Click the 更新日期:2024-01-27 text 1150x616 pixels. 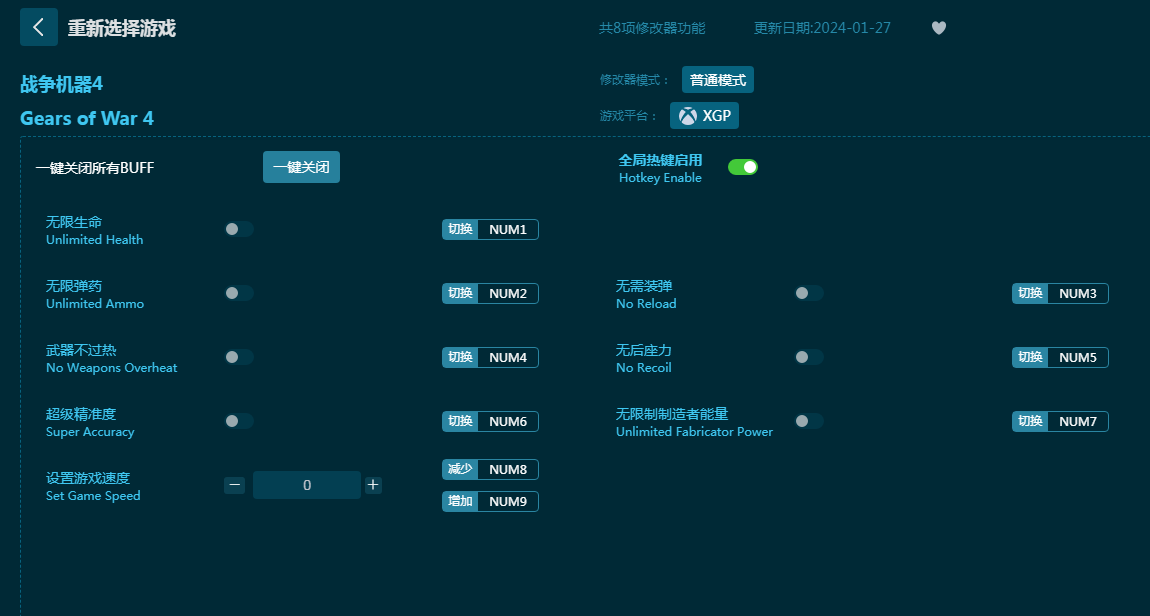pyautogui.click(x=822, y=28)
